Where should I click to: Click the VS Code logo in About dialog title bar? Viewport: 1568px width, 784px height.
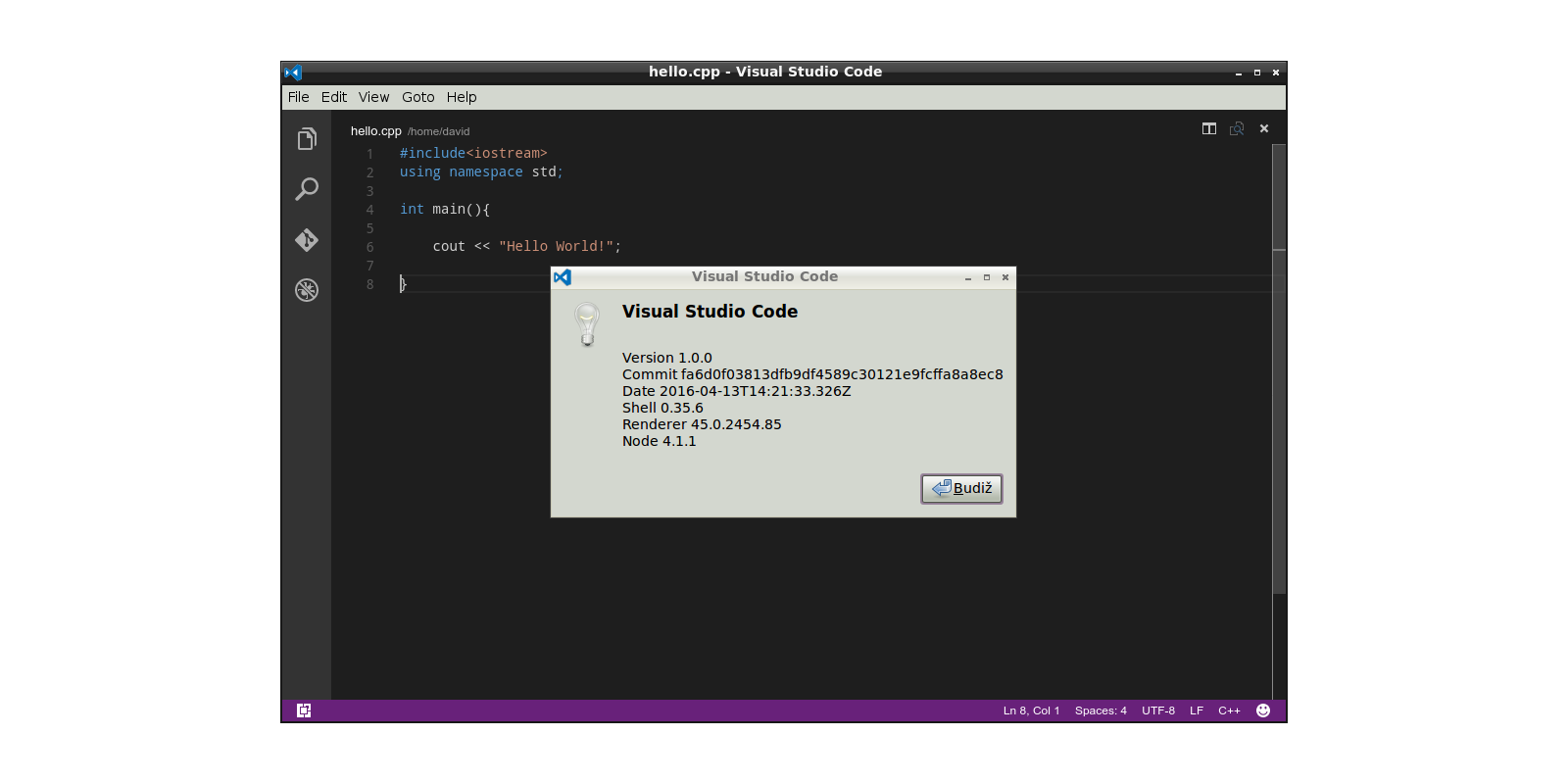[563, 277]
